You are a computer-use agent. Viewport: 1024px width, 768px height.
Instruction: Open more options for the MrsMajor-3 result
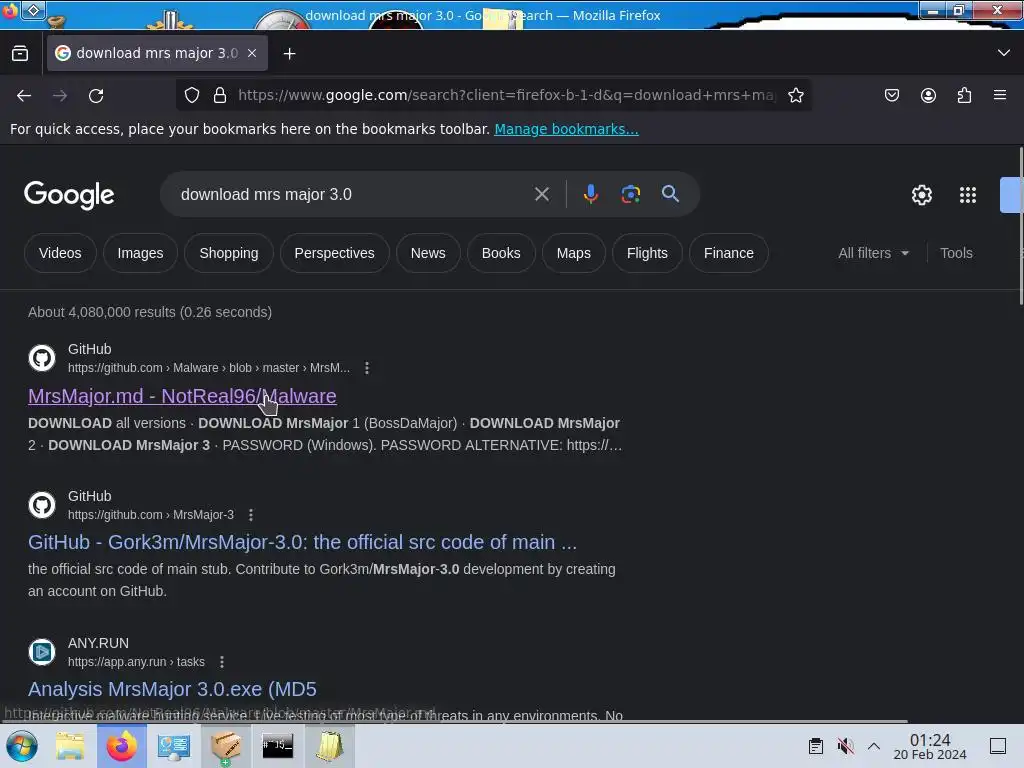click(251, 515)
